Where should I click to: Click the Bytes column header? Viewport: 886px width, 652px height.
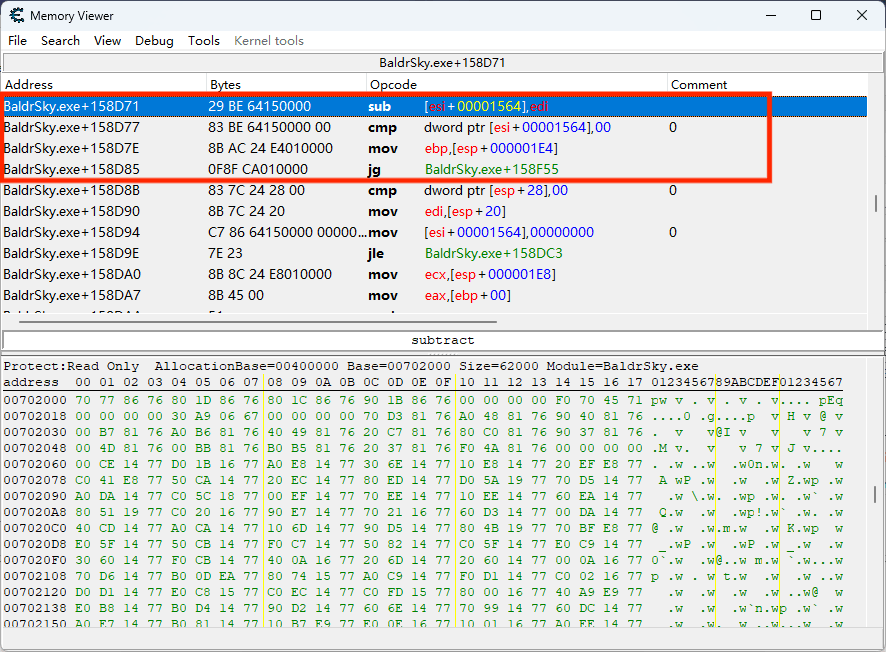point(286,85)
